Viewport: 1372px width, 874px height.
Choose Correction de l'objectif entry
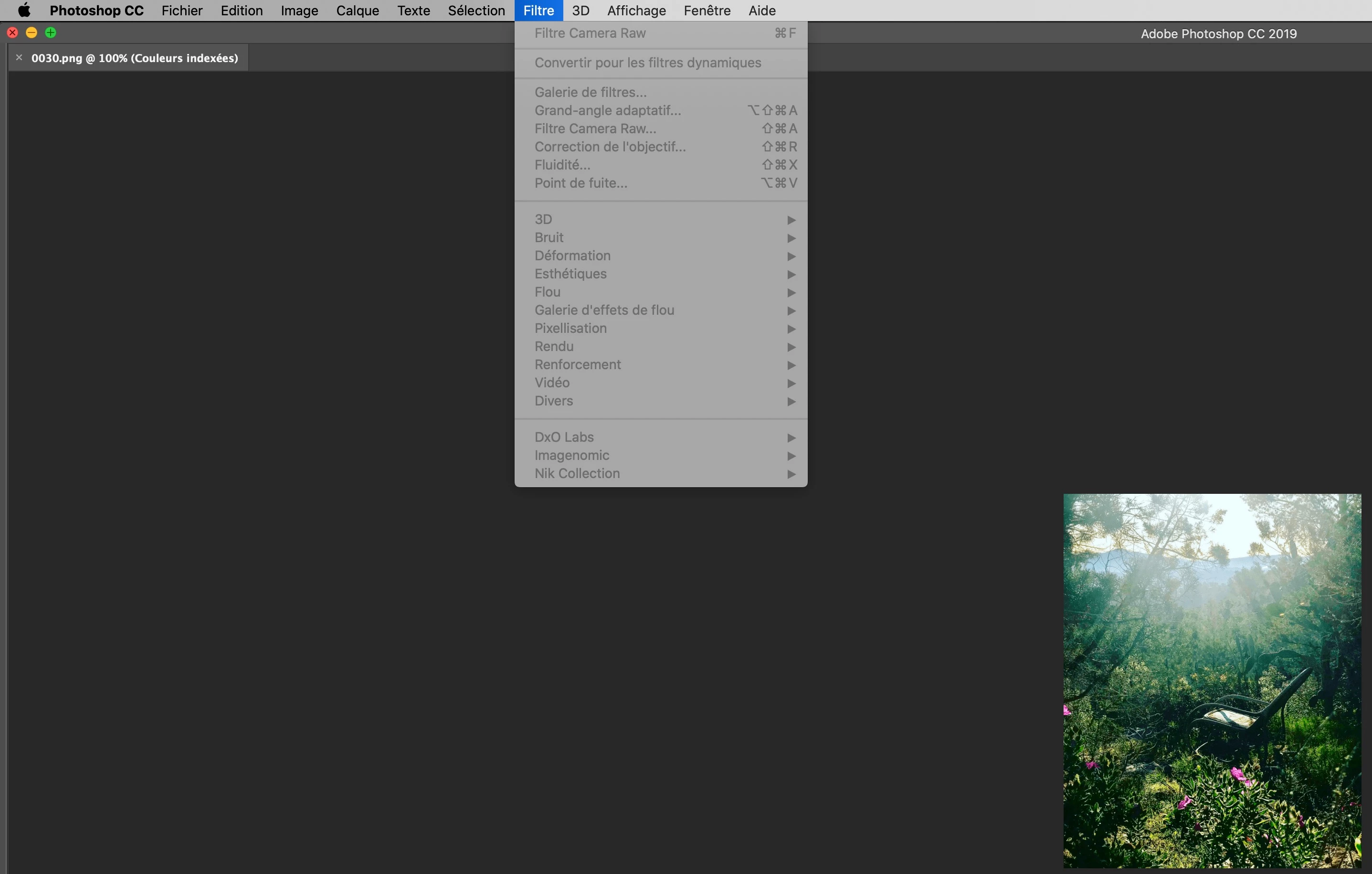point(610,147)
